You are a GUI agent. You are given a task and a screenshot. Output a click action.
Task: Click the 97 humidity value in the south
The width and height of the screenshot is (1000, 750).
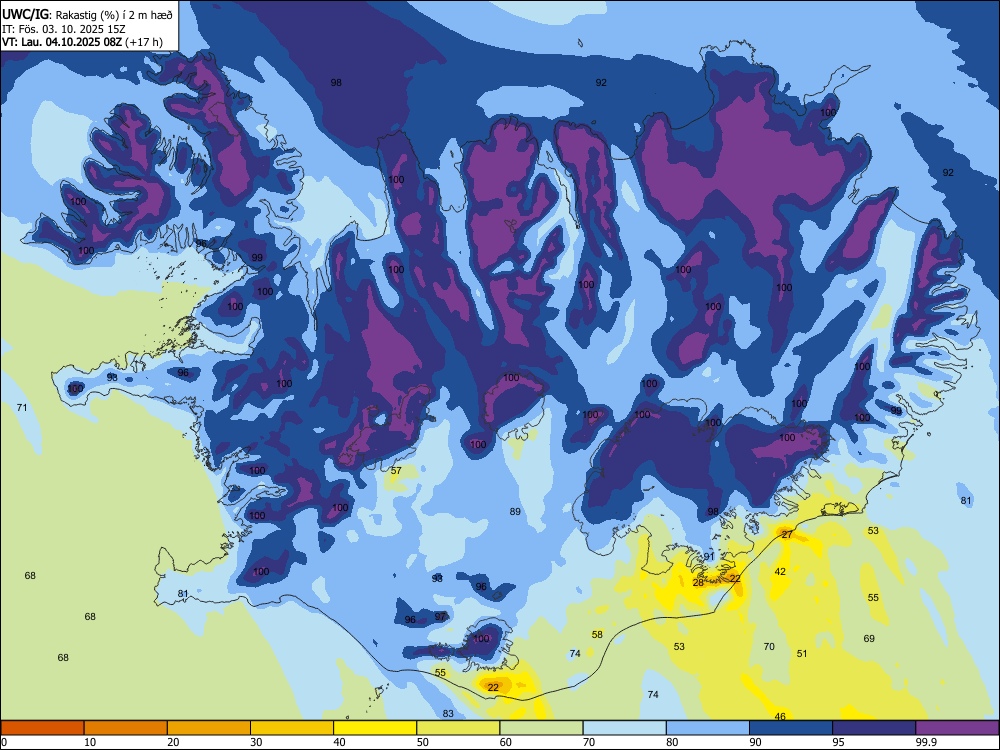[x=441, y=617]
